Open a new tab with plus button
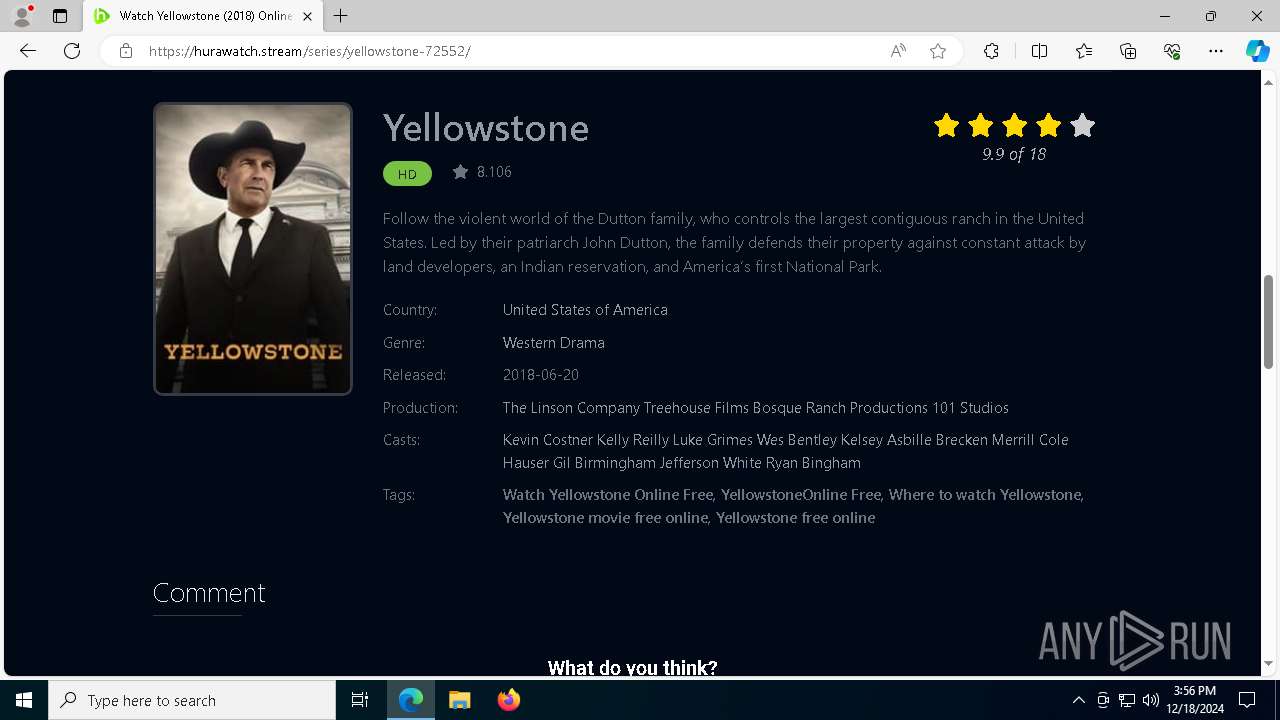This screenshot has width=1280, height=720. coord(341,16)
